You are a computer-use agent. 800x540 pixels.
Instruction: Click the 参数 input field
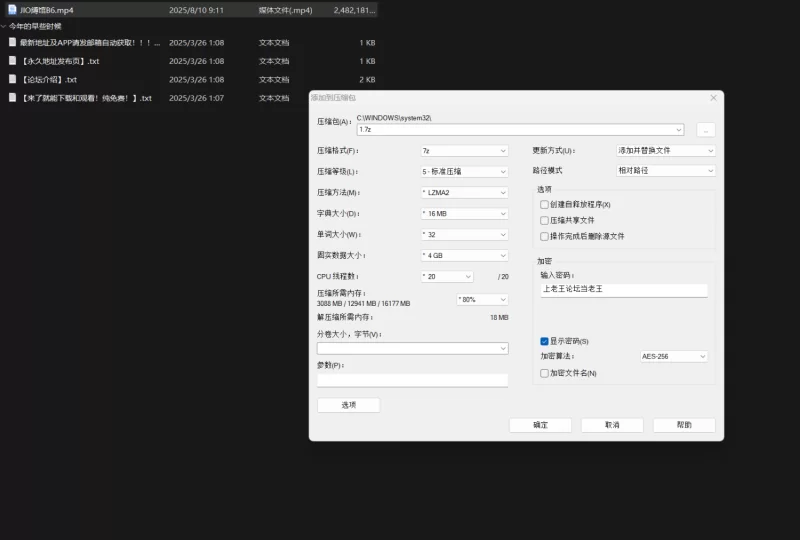click(412, 380)
